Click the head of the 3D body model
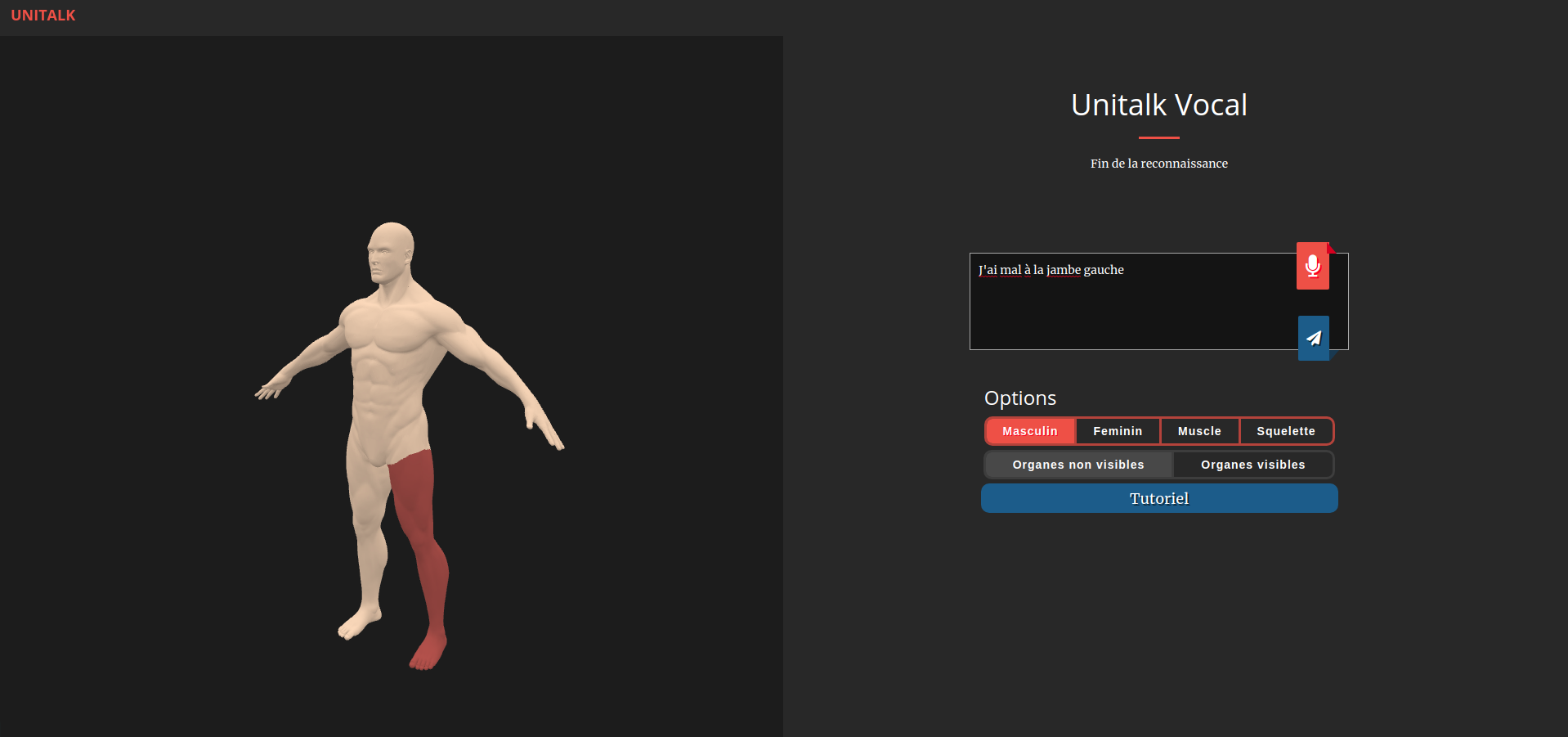Screen dimensions: 1568x737 click(x=391, y=249)
